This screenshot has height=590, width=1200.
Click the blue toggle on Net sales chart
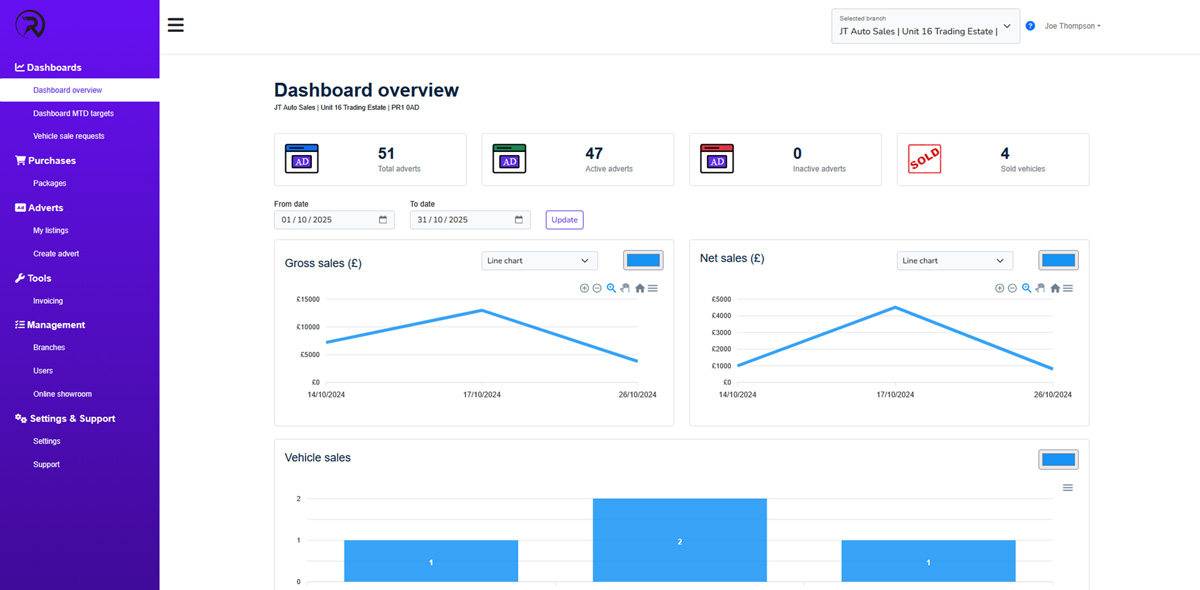tap(1058, 259)
